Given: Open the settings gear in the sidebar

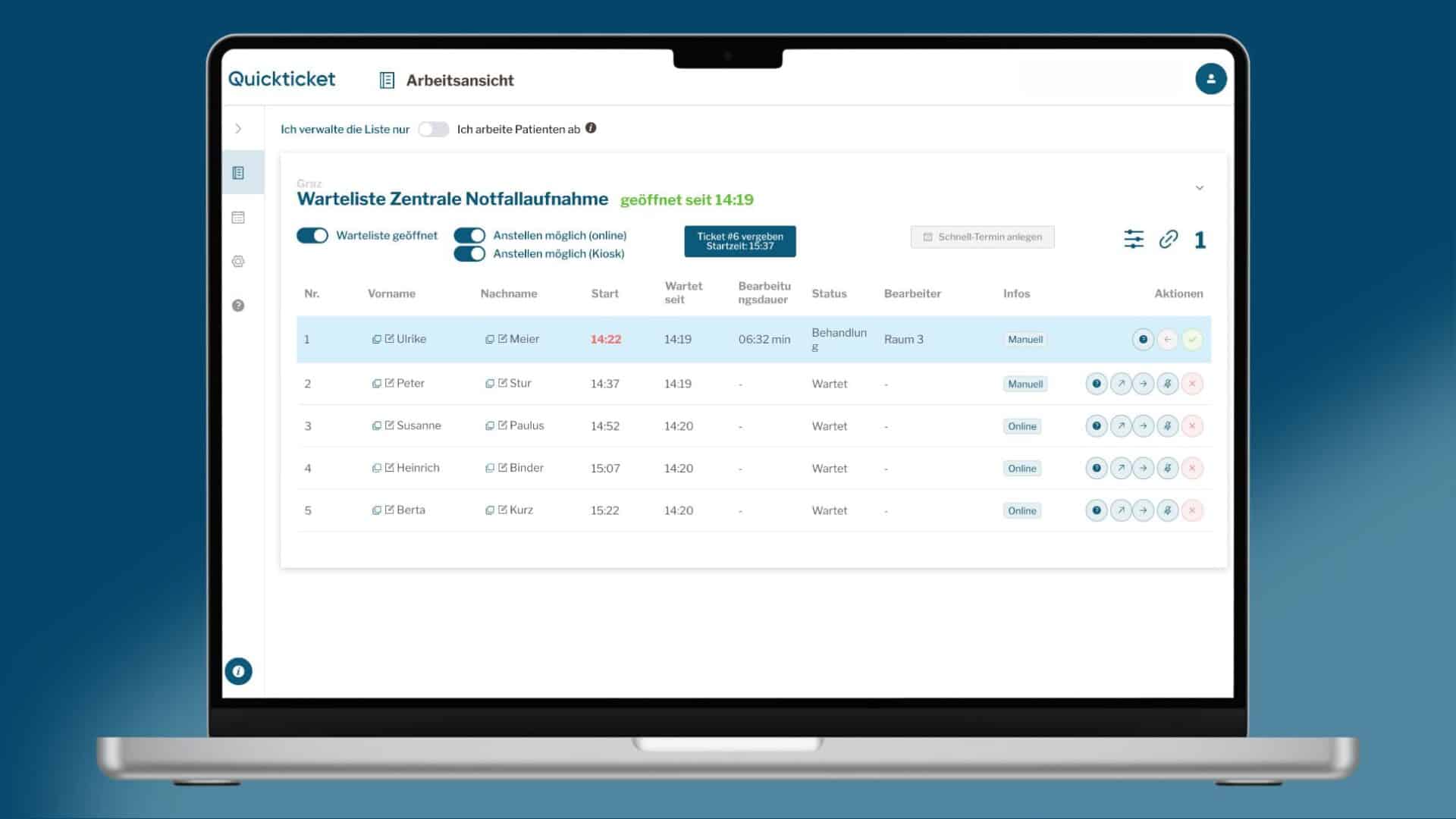Looking at the screenshot, I should (238, 262).
